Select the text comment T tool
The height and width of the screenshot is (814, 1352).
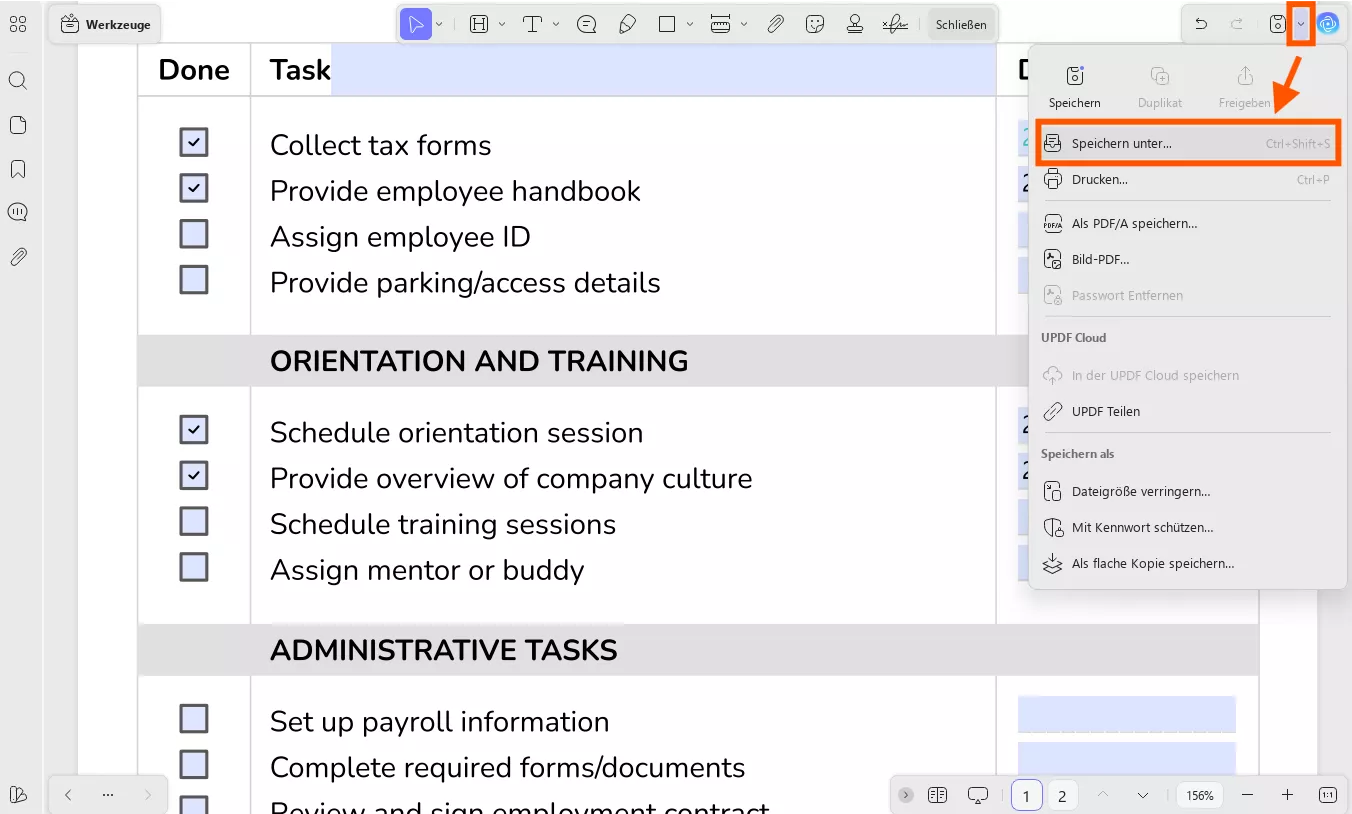[x=533, y=25]
